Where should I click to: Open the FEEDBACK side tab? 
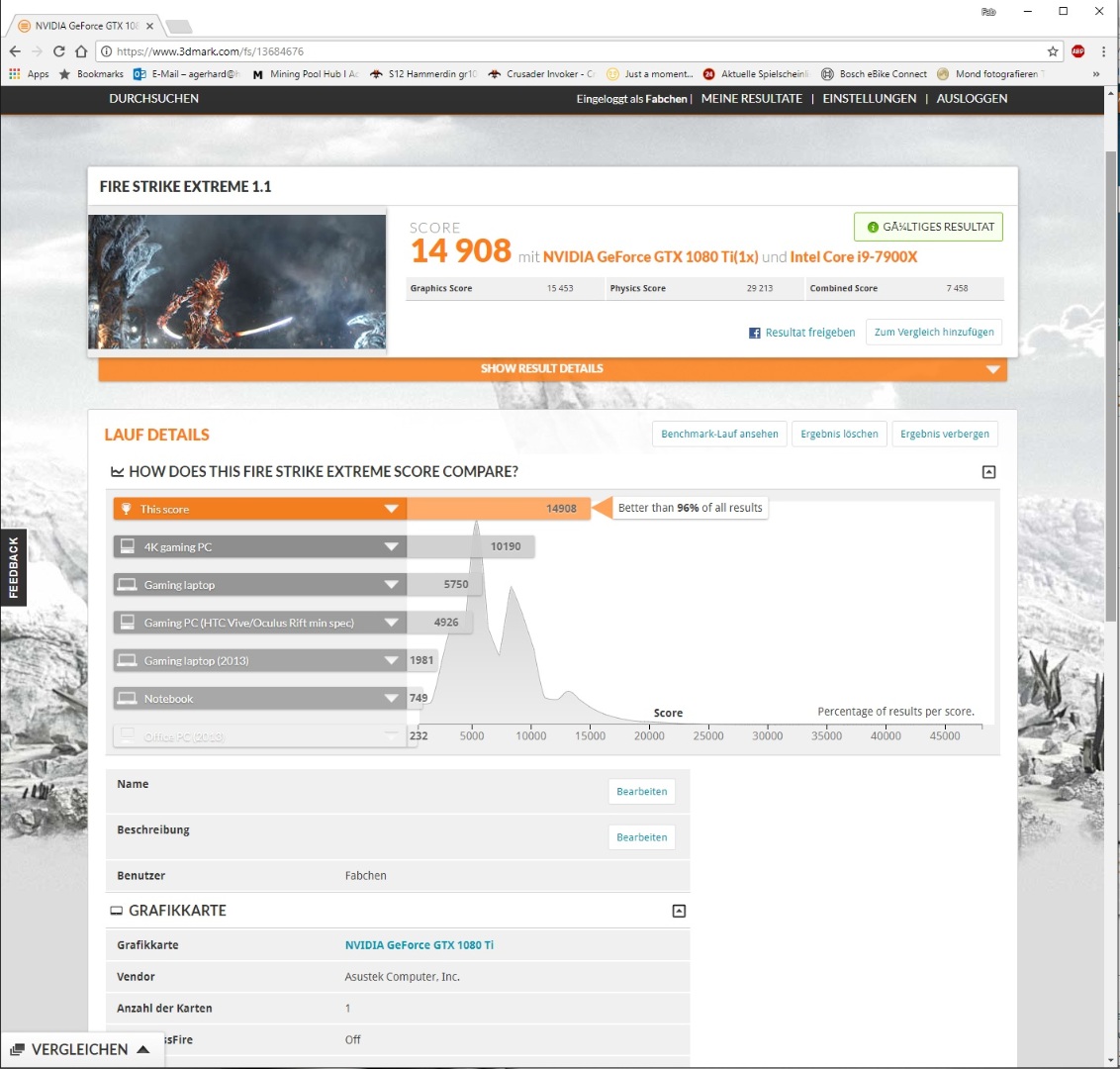pos(14,567)
